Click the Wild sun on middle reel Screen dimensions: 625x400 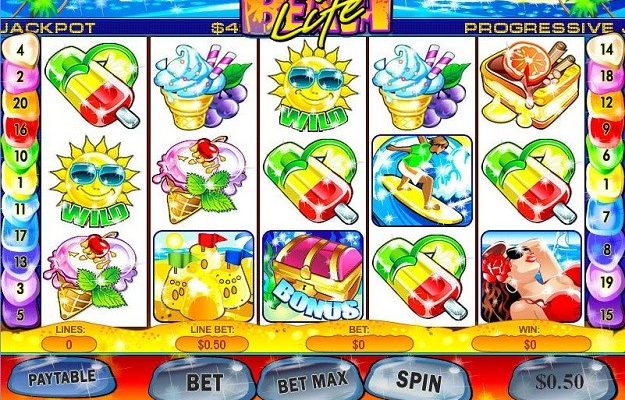pyautogui.click(x=313, y=85)
